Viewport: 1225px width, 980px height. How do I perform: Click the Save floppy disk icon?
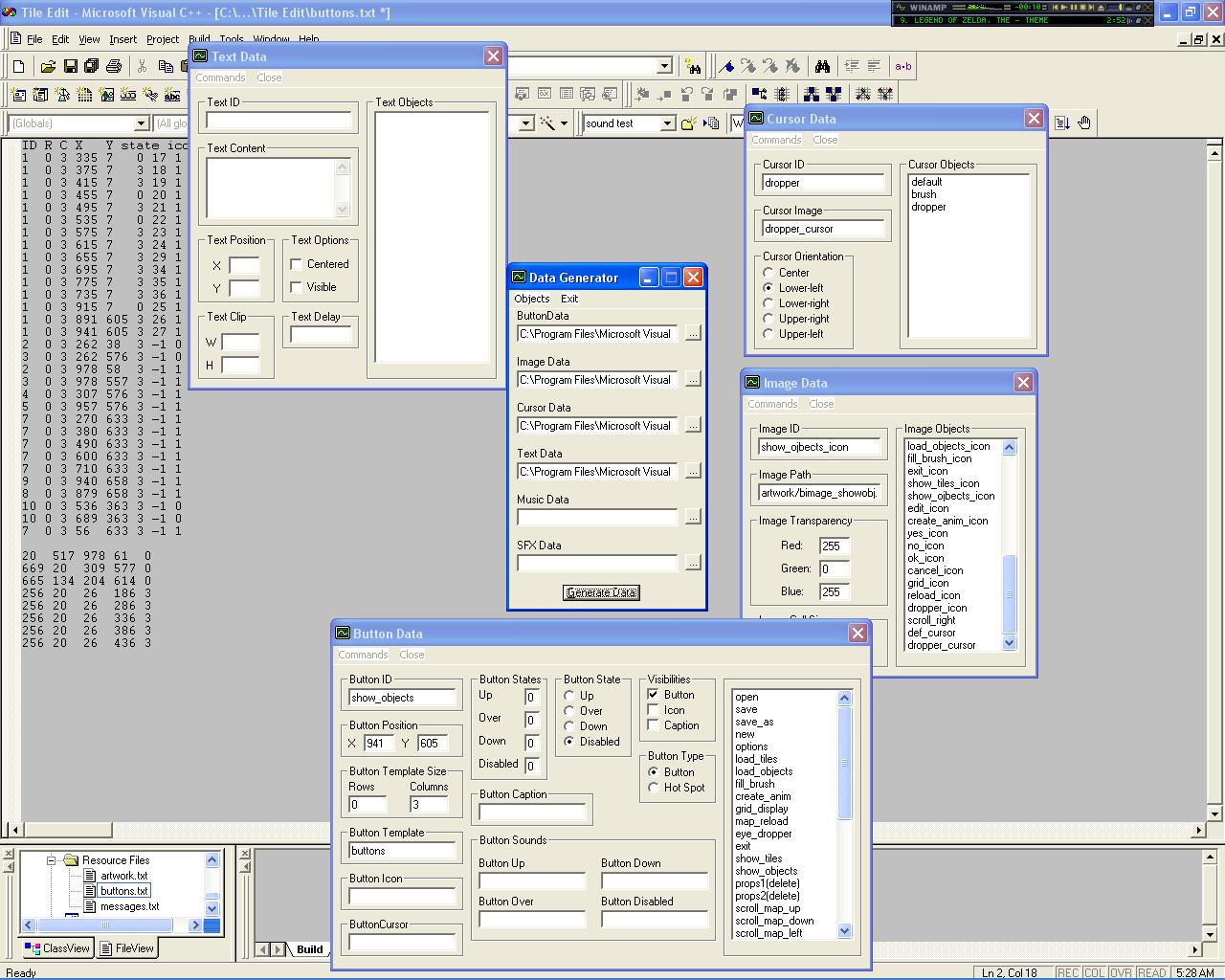point(70,66)
